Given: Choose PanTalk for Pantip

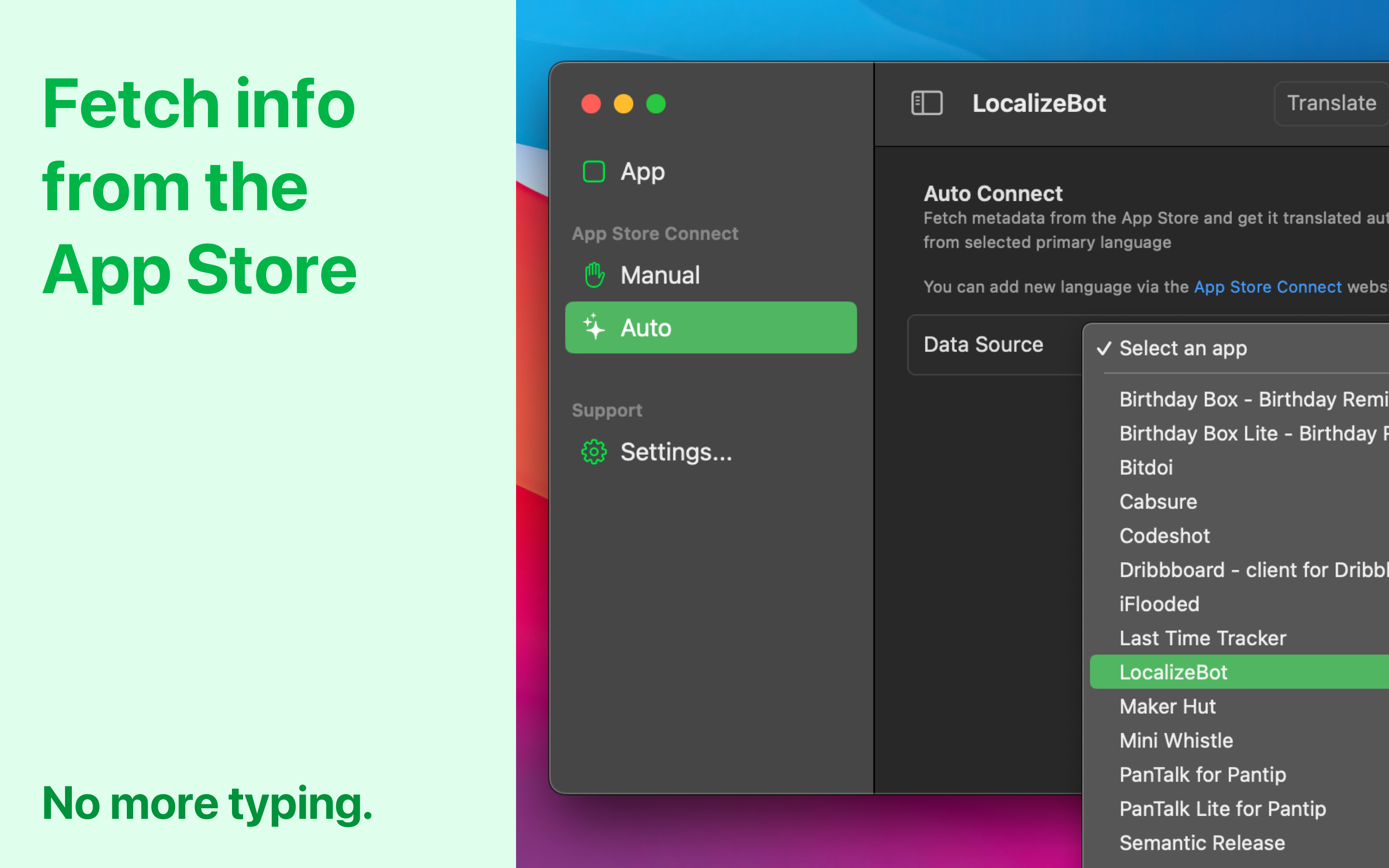Looking at the screenshot, I should point(1240,774).
